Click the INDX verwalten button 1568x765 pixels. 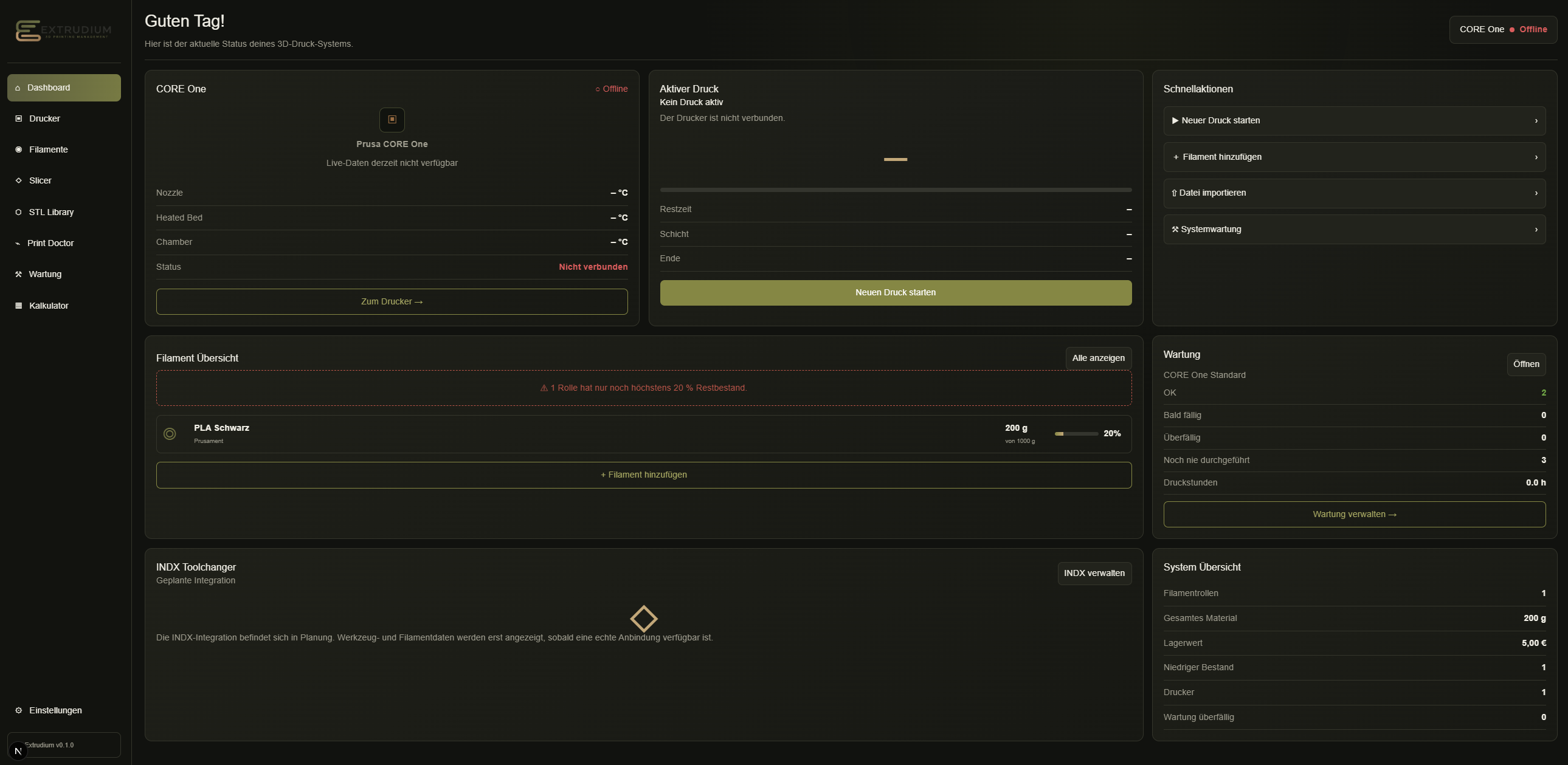click(x=1094, y=574)
